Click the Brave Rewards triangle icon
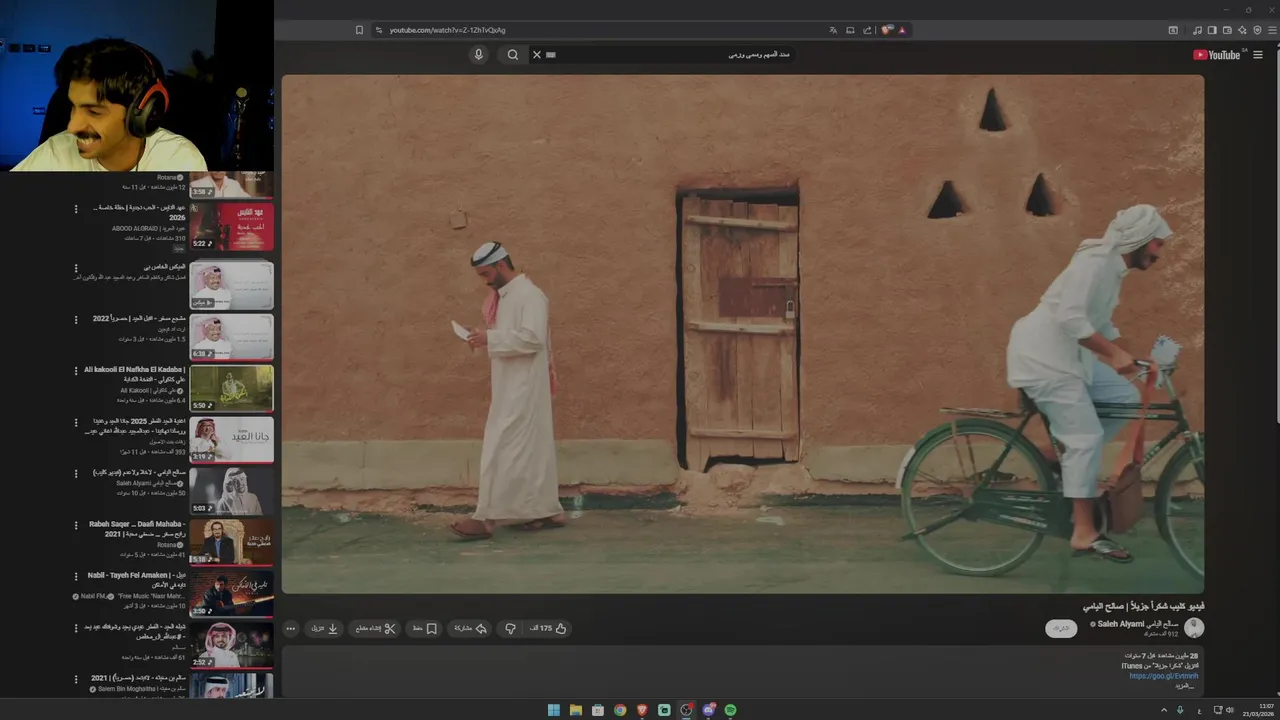This screenshot has width=1280, height=720. click(901, 30)
